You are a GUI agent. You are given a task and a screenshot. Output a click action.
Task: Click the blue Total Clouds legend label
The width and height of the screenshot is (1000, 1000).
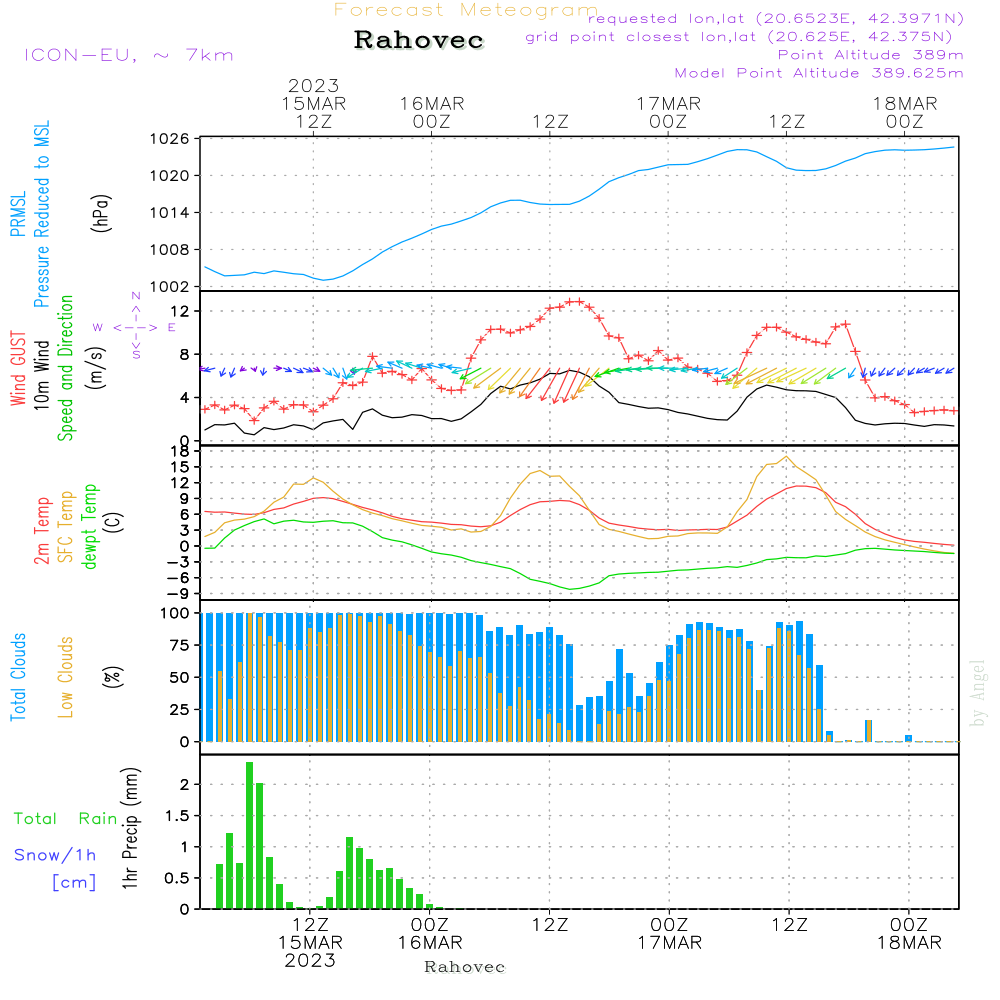coord(18,677)
